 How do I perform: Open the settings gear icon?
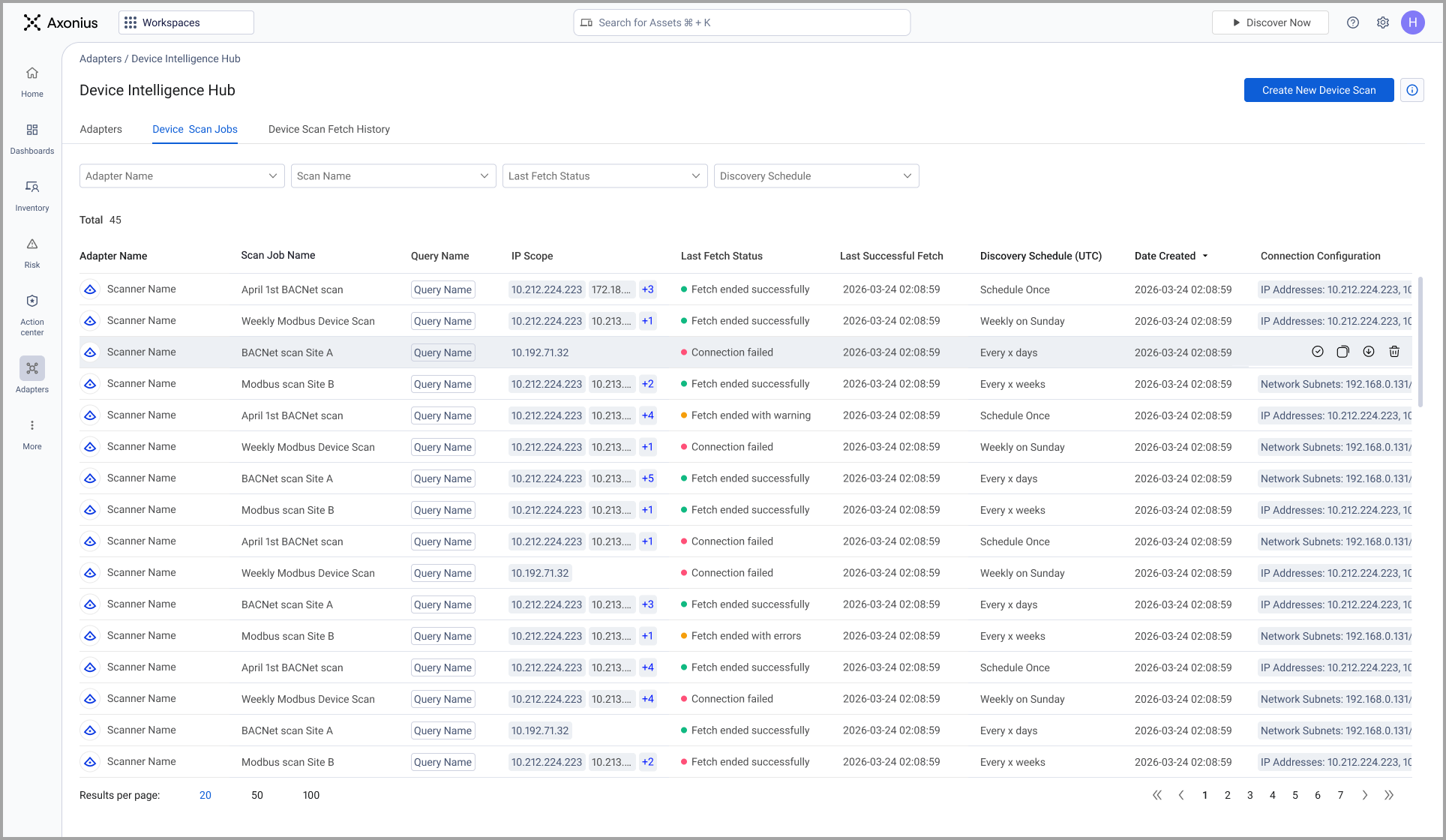1383,22
